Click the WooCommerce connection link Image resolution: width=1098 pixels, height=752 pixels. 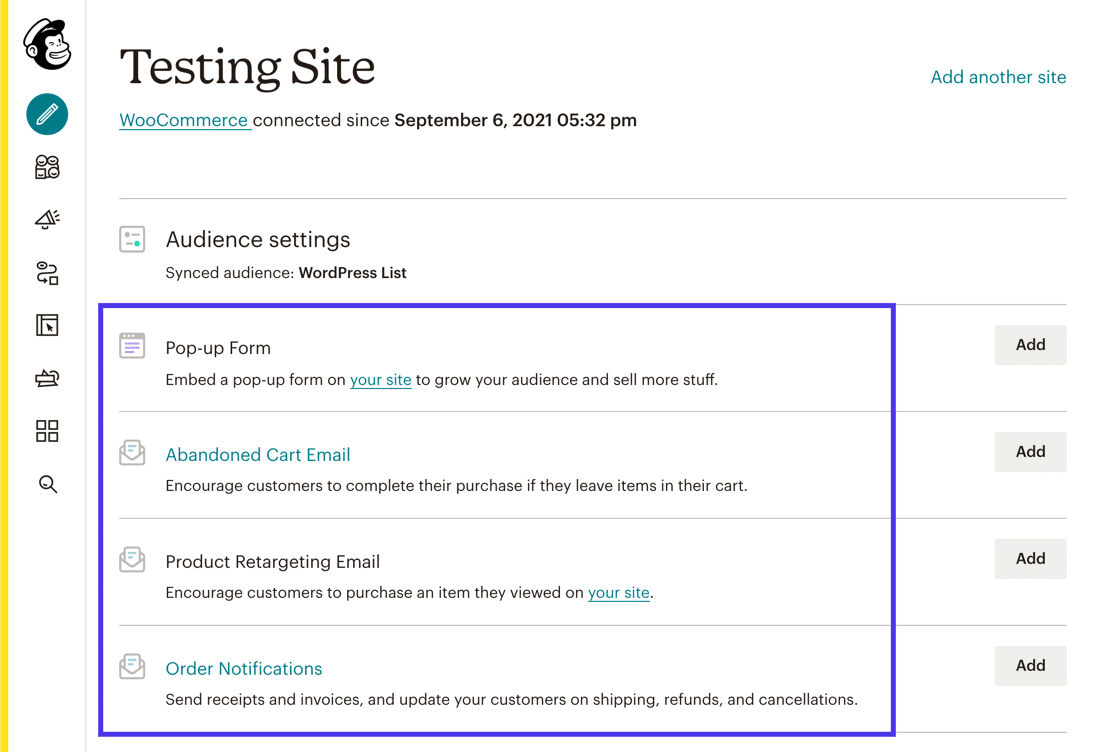tap(184, 120)
